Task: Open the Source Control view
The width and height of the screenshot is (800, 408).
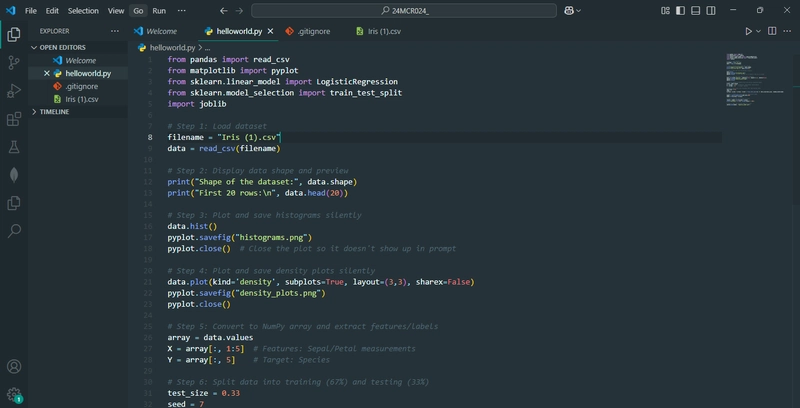Action: pyautogui.click(x=14, y=63)
